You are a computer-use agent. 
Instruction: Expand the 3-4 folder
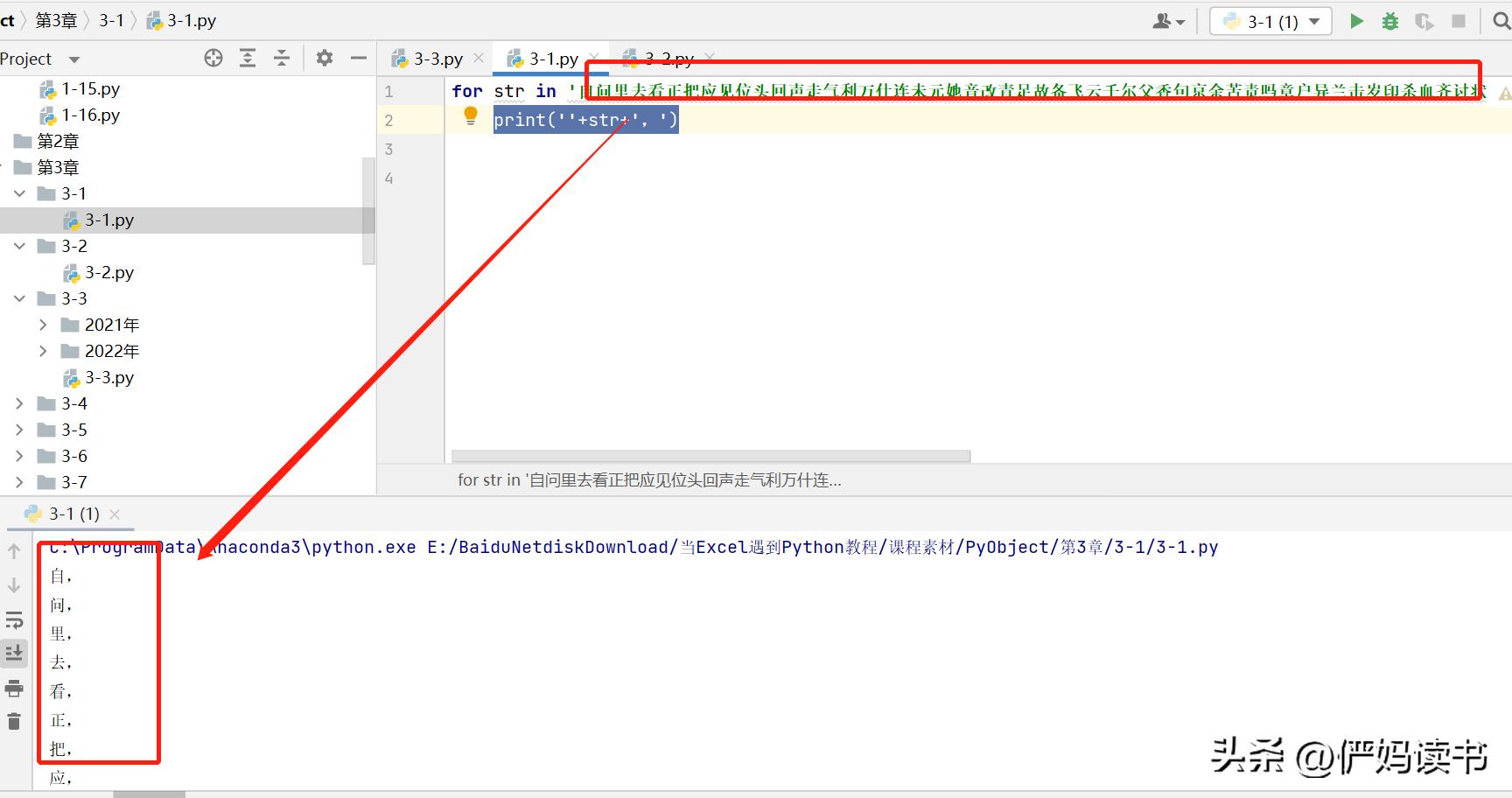pyautogui.click(x=19, y=403)
